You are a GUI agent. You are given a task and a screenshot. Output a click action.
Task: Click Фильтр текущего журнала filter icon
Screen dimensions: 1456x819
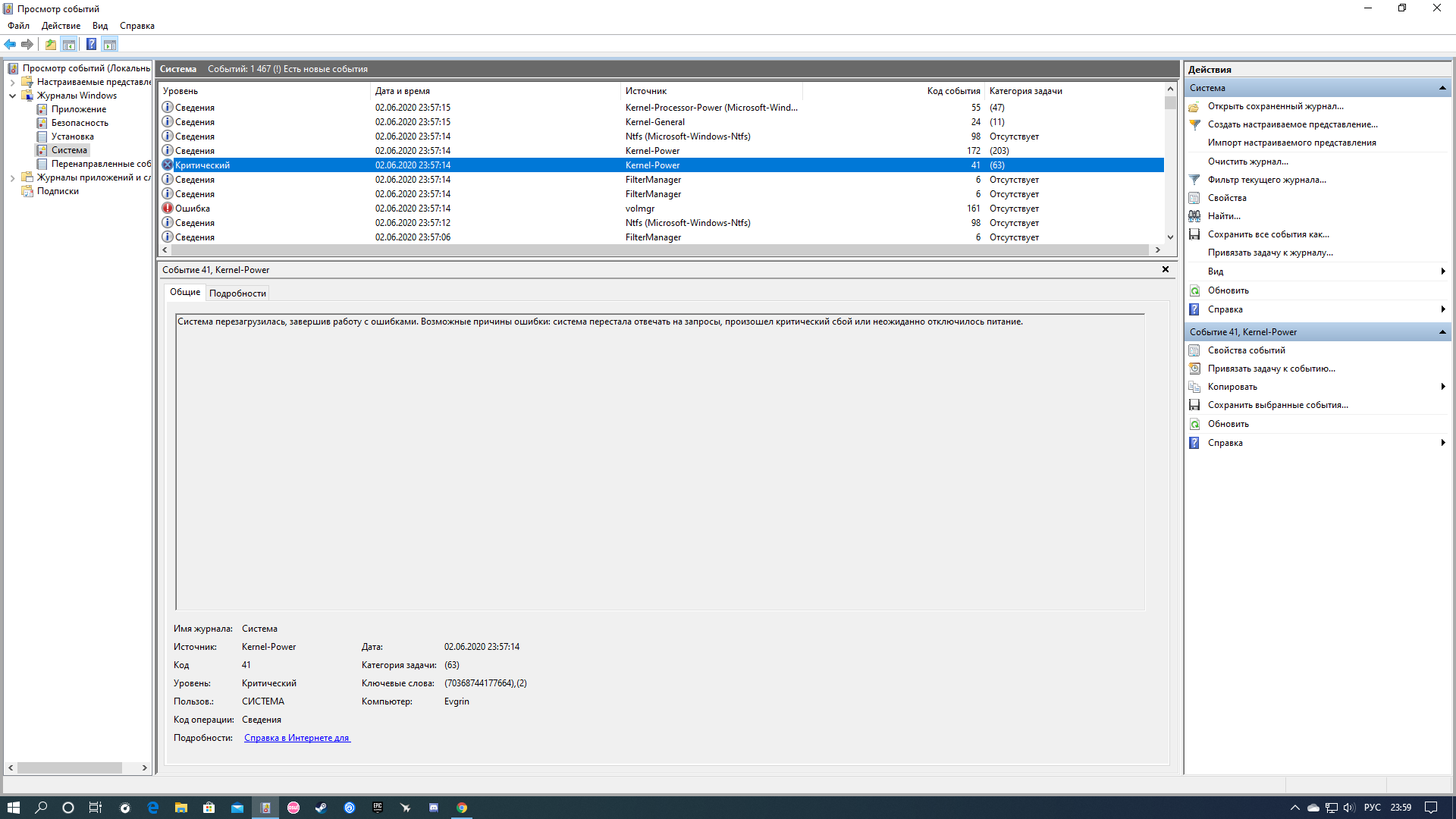tap(1194, 180)
